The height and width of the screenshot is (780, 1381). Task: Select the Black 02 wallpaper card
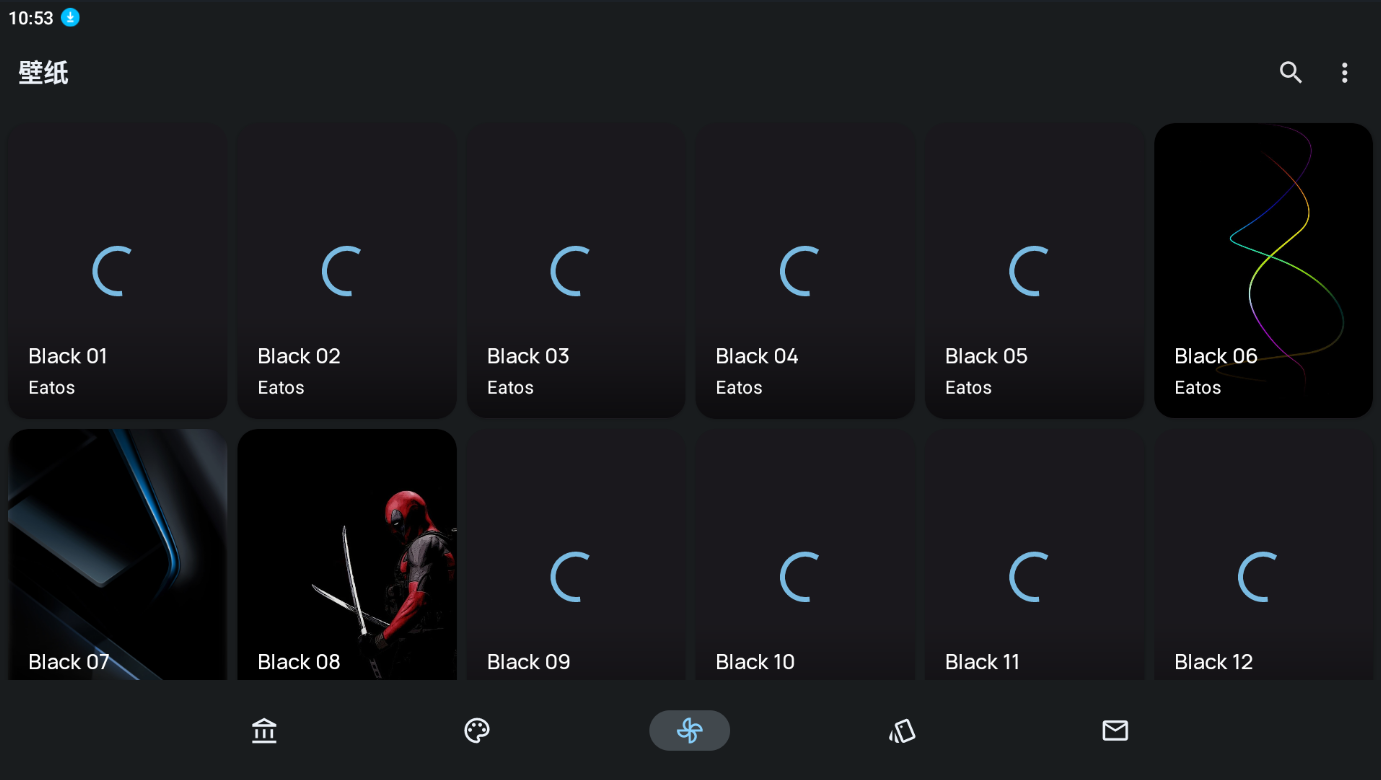(x=347, y=270)
